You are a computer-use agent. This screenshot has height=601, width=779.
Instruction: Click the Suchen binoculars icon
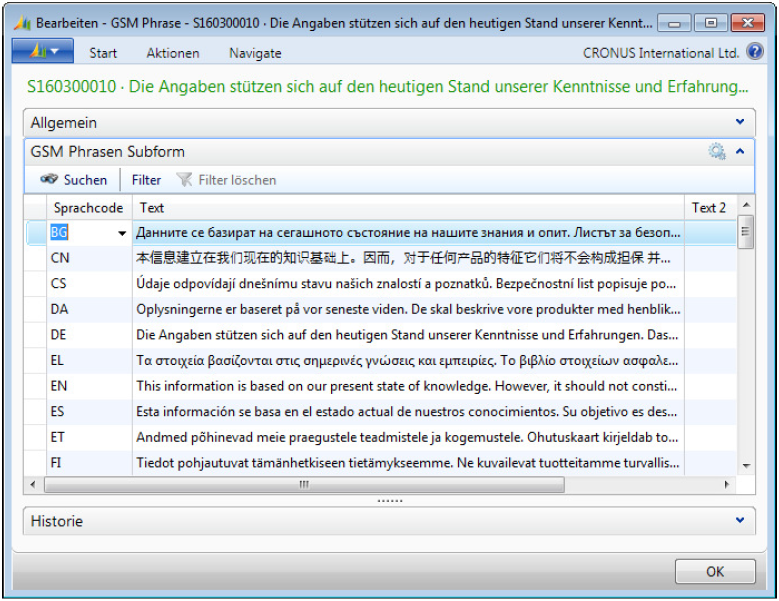[50, 180]
